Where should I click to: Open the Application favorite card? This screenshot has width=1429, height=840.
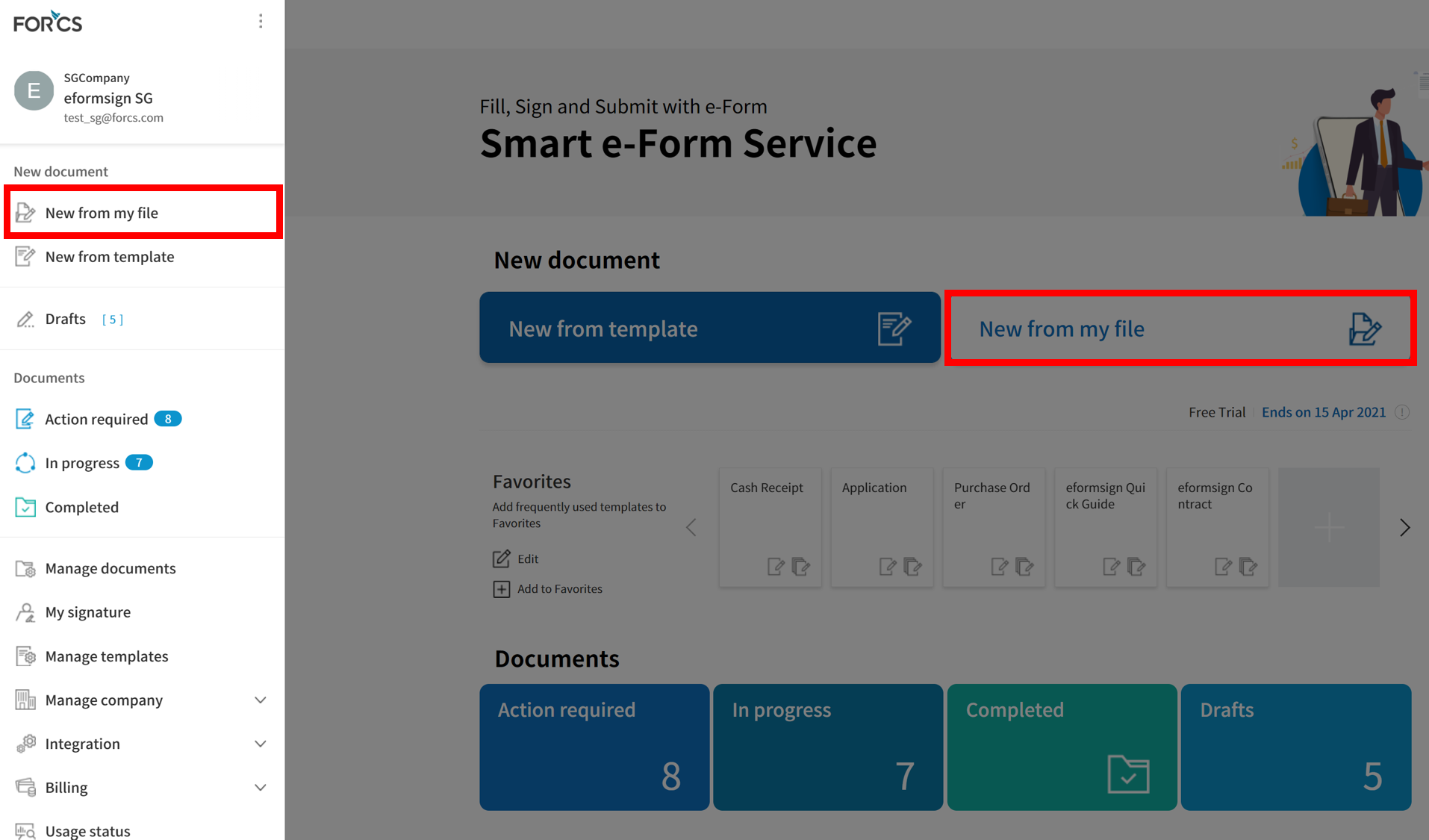point(882,527)
